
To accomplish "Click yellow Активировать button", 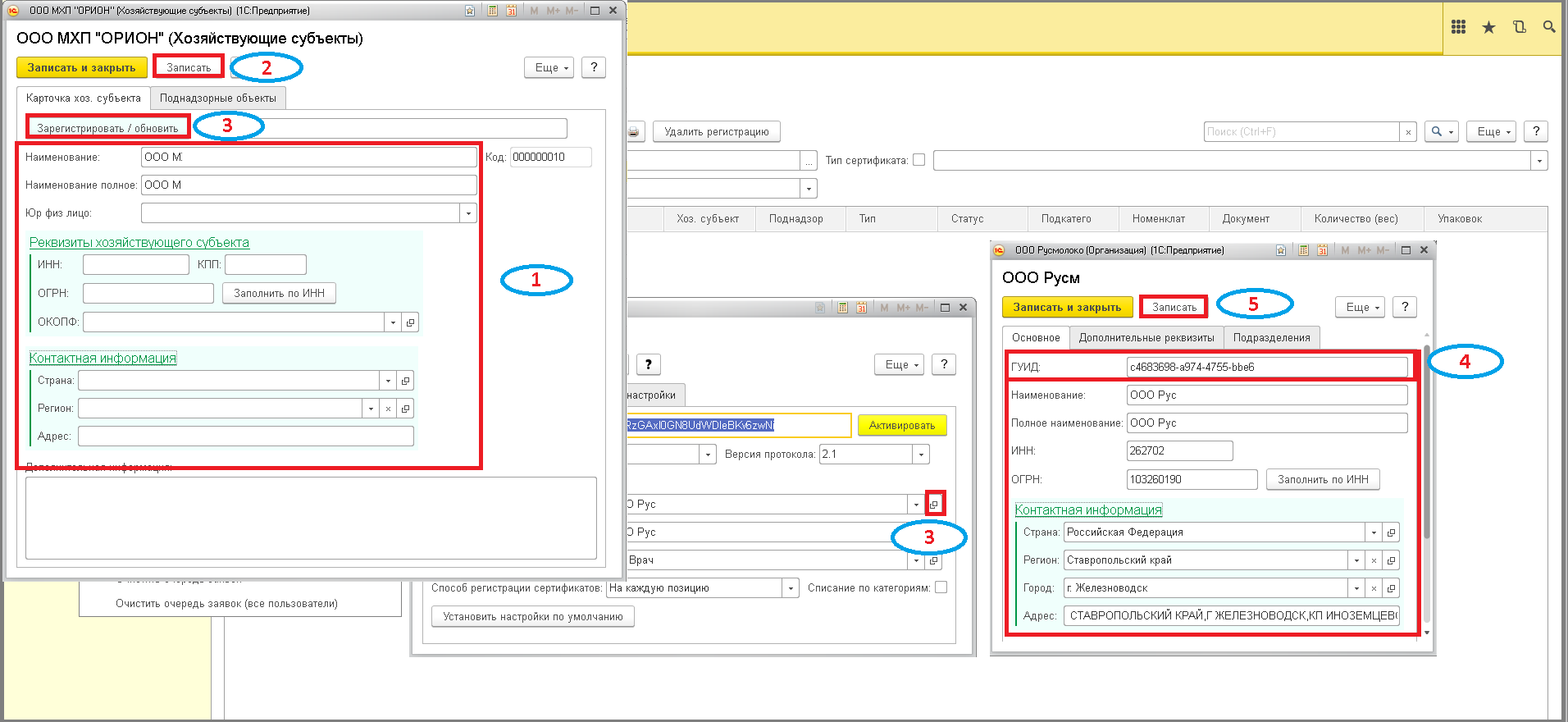I will [x=902, y=425].
